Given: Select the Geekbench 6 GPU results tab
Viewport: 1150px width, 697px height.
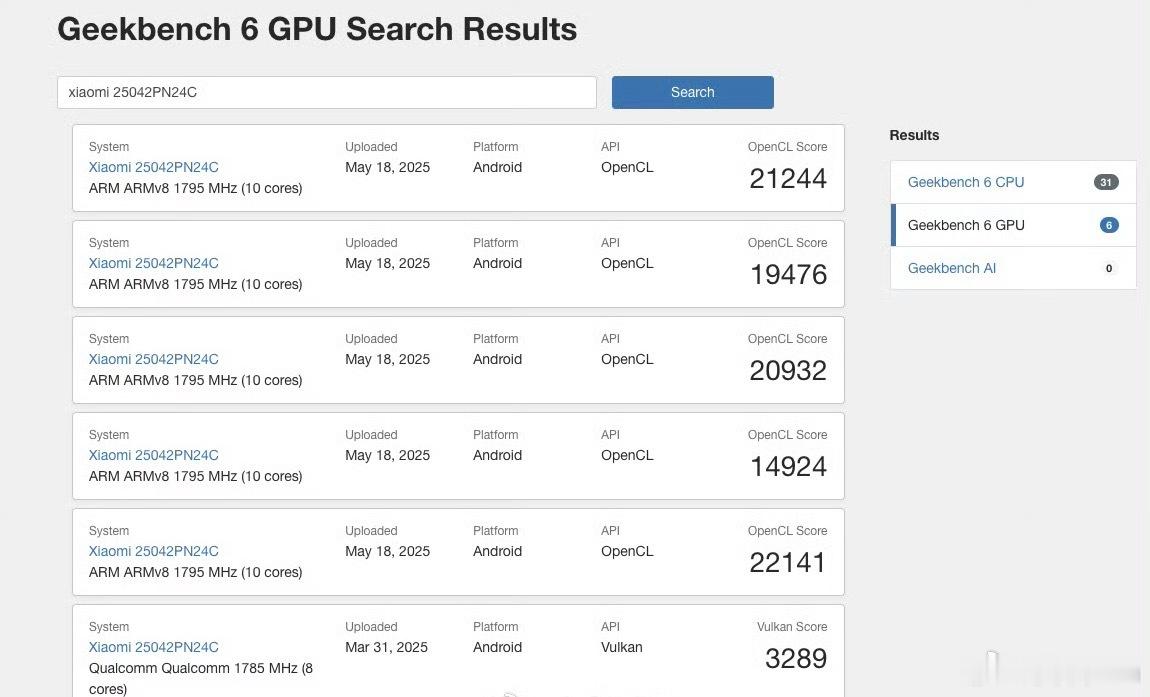Looking at the screenshot, I should pyautogui.click(x=965, y=225).
